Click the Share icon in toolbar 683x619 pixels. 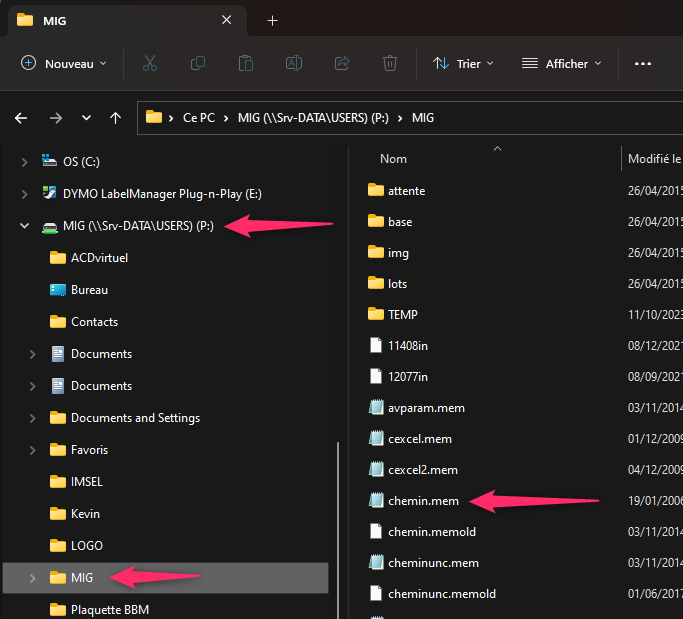tap(342, 63)
